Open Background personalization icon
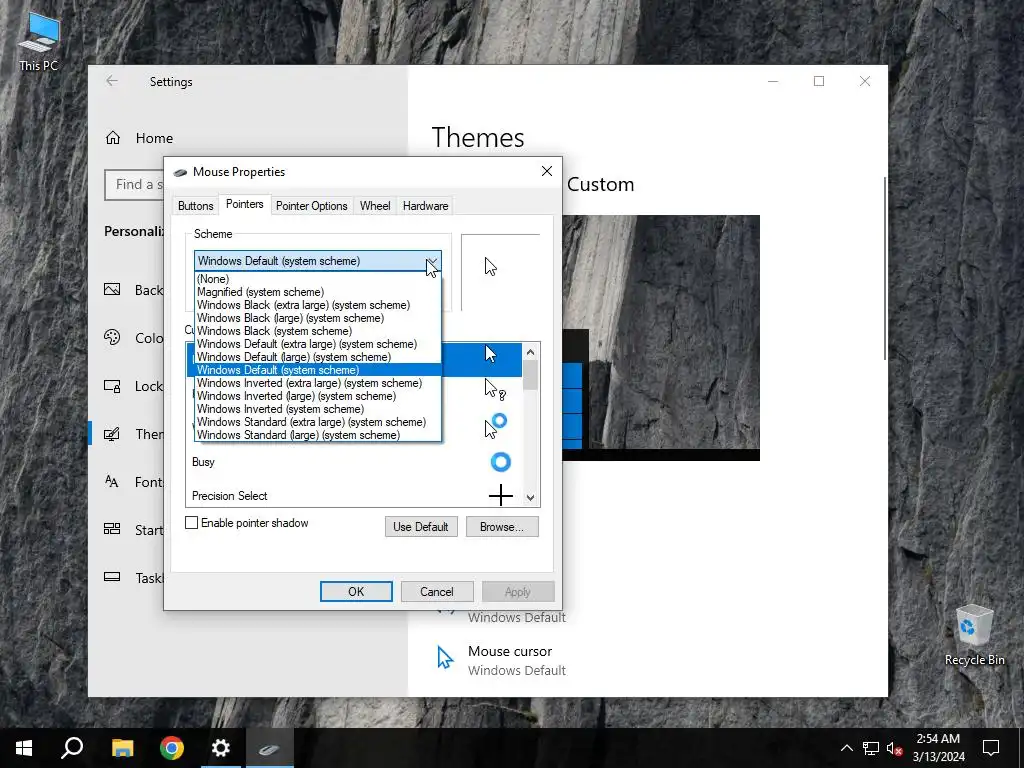The width and height of the screenshot is (1024, 768). (x=112, y=289)
